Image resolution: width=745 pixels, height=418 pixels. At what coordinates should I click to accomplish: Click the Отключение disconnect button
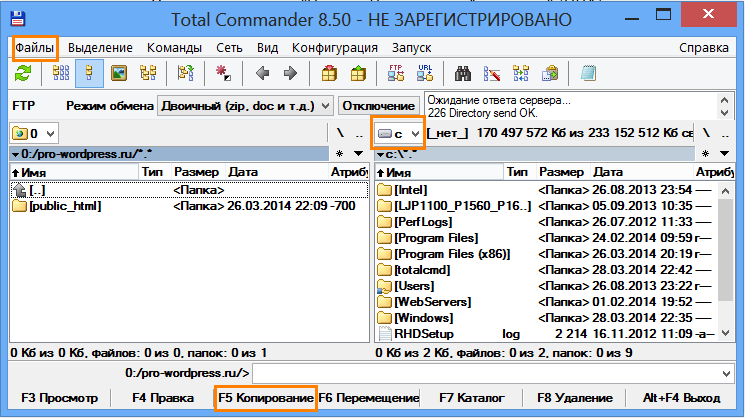(379, 106)
